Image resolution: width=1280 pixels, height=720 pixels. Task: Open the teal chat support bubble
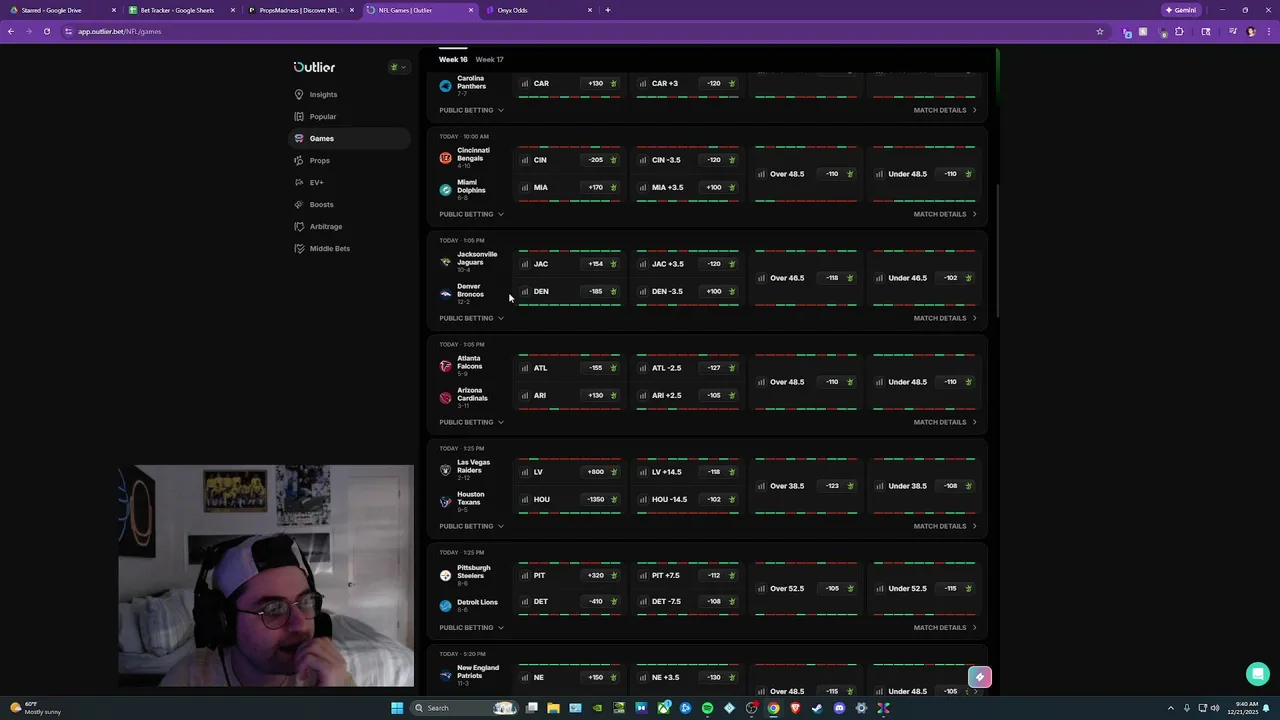1258,674
